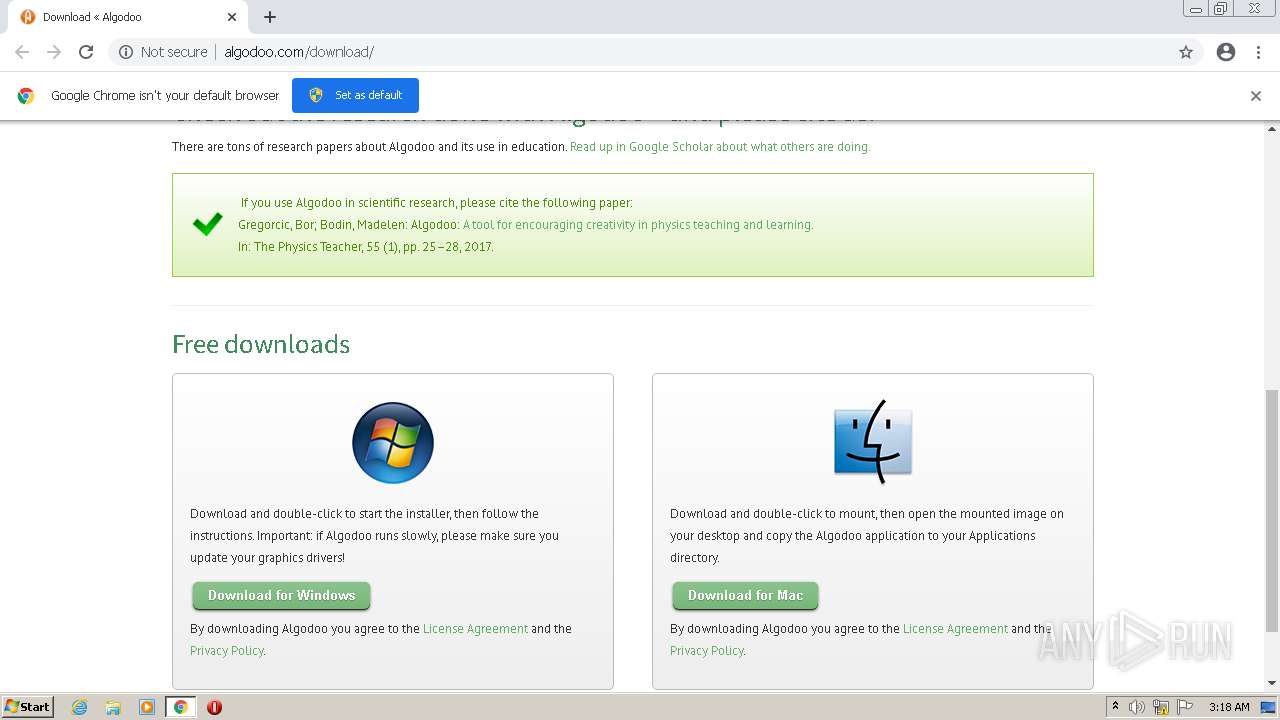Click the Chrome taskbar icon
The image size is (1280, 720).
pos(181,707)
